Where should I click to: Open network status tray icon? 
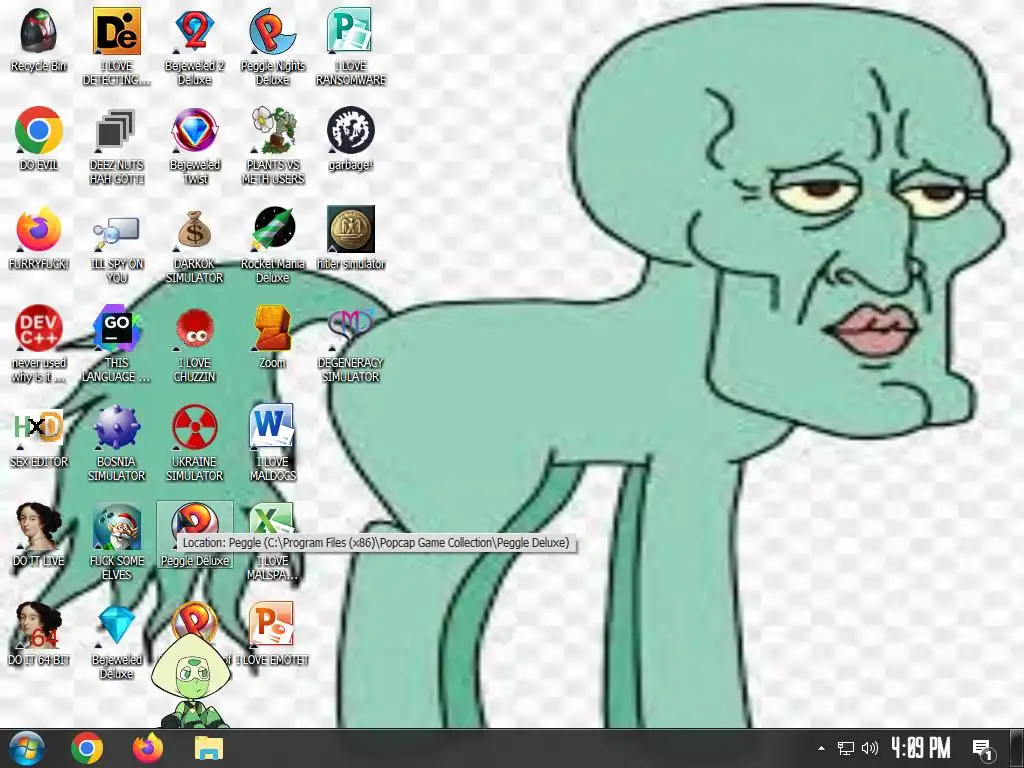846,748
